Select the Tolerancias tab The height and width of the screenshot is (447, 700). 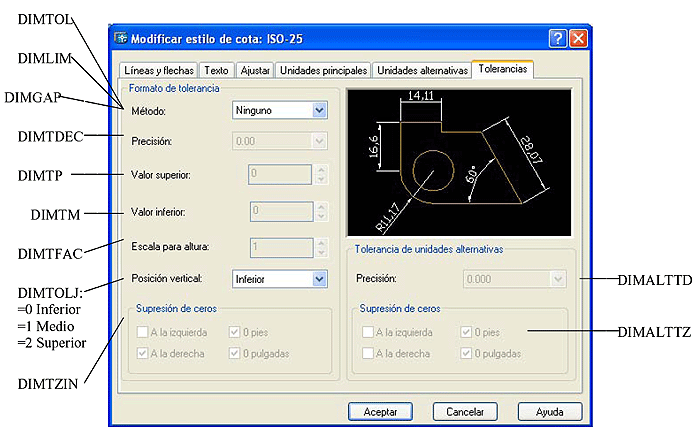click(x=503, y=69)
